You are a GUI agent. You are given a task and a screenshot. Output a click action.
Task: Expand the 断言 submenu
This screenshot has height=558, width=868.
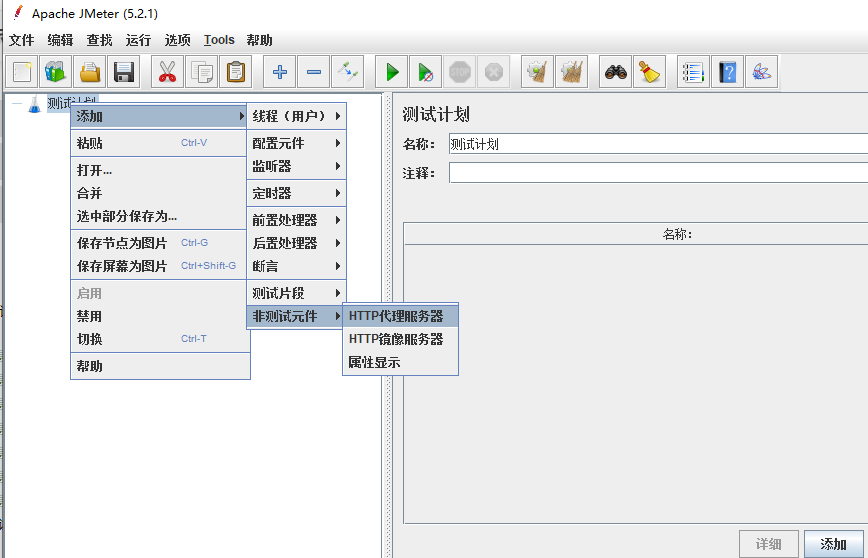(296, 266)
